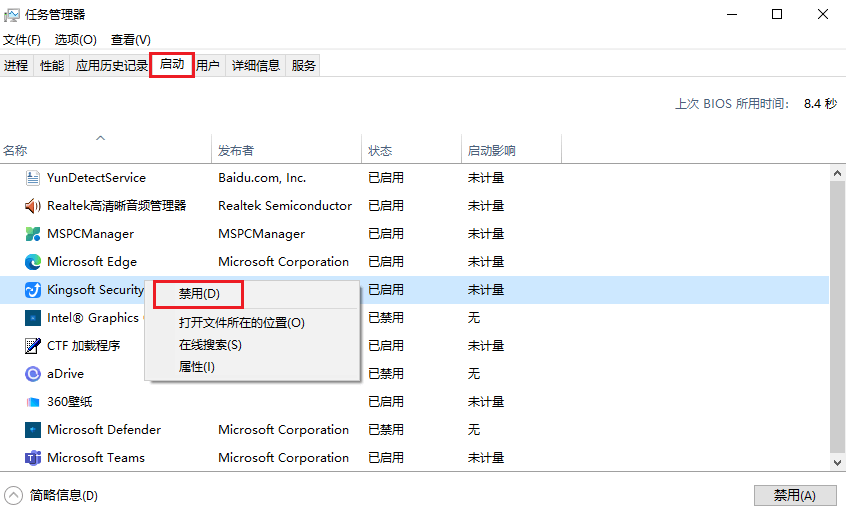Image resolution: width=846 pixels, height=518 pixels.
Task: Click the Microsoft Defender icon
Action: (33, 430)
